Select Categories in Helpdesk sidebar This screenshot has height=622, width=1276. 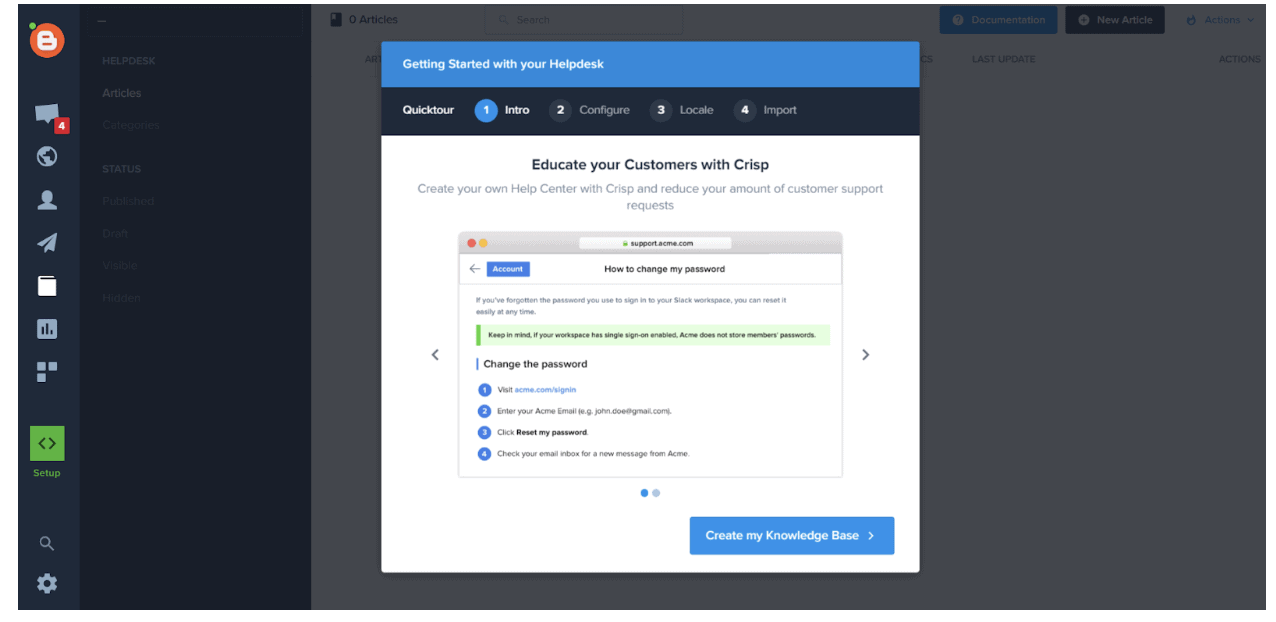131,125
